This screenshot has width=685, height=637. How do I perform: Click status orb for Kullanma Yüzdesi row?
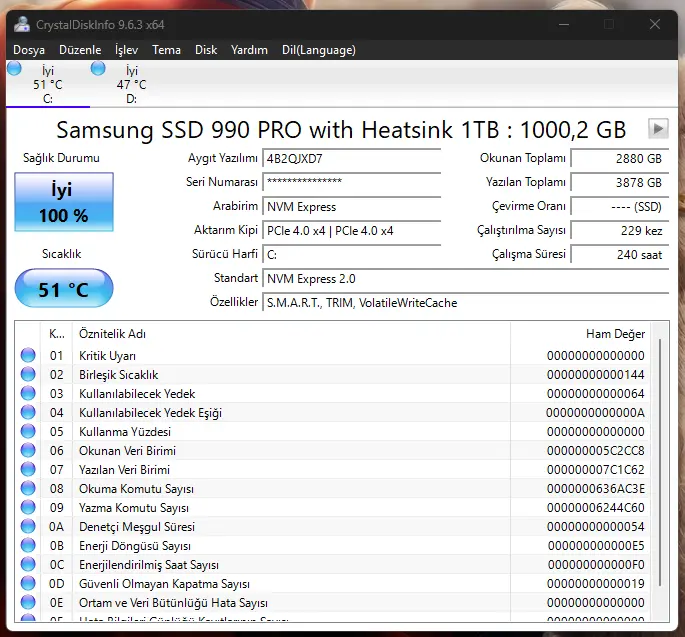point(28,431)
